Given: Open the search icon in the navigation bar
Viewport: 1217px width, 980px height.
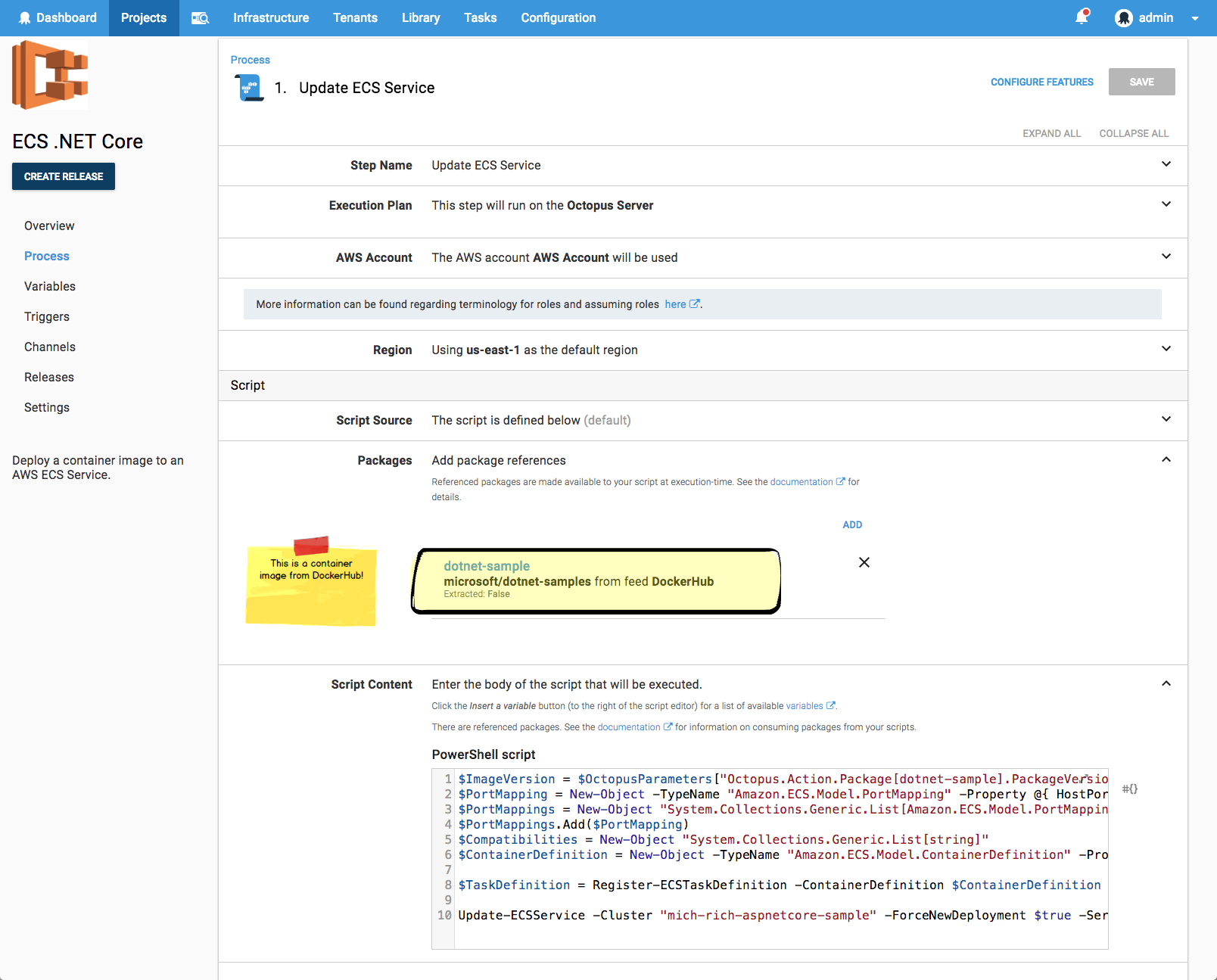Looking at the screenshot, I should tap(200, 17).
